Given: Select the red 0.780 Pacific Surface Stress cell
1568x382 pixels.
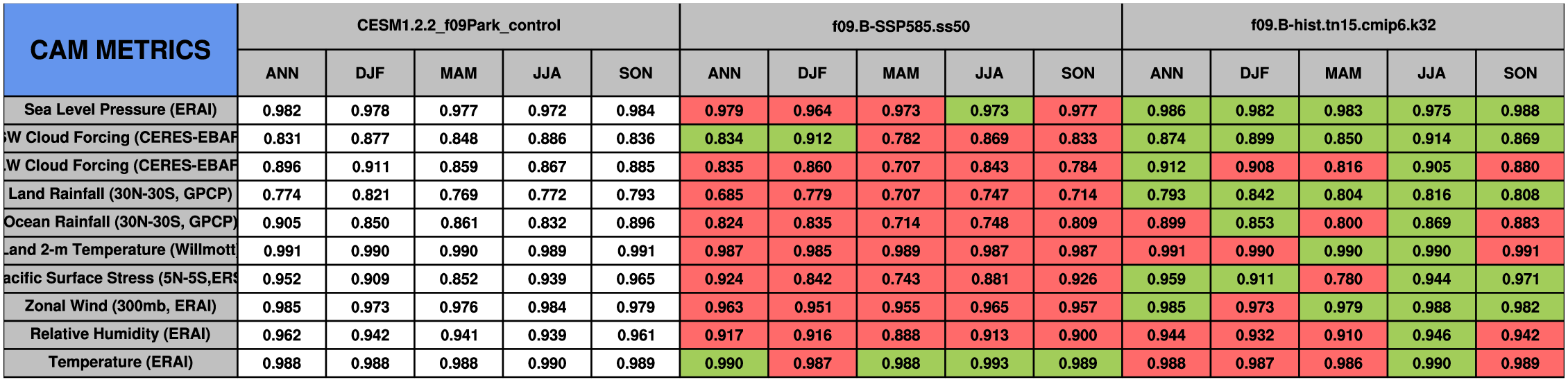Looking at the screenshot, I should [1343, 279].
